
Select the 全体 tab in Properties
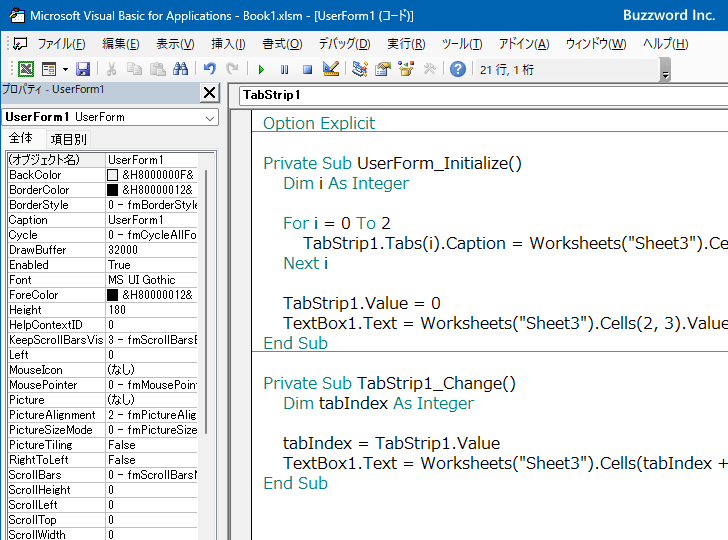21,138
